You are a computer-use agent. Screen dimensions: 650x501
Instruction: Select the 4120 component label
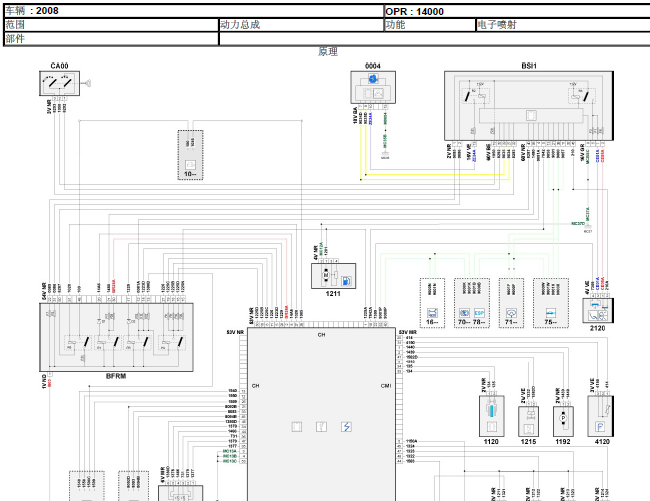click(602, 442)
